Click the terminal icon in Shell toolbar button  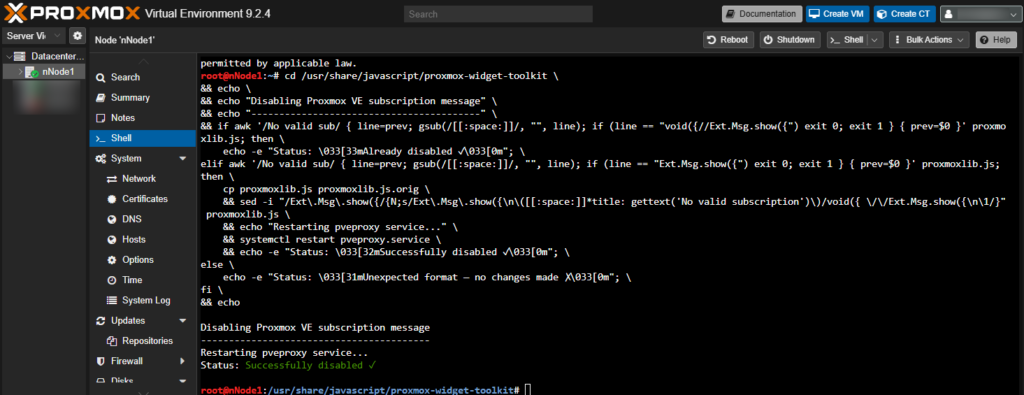click(x=835, y=40)
